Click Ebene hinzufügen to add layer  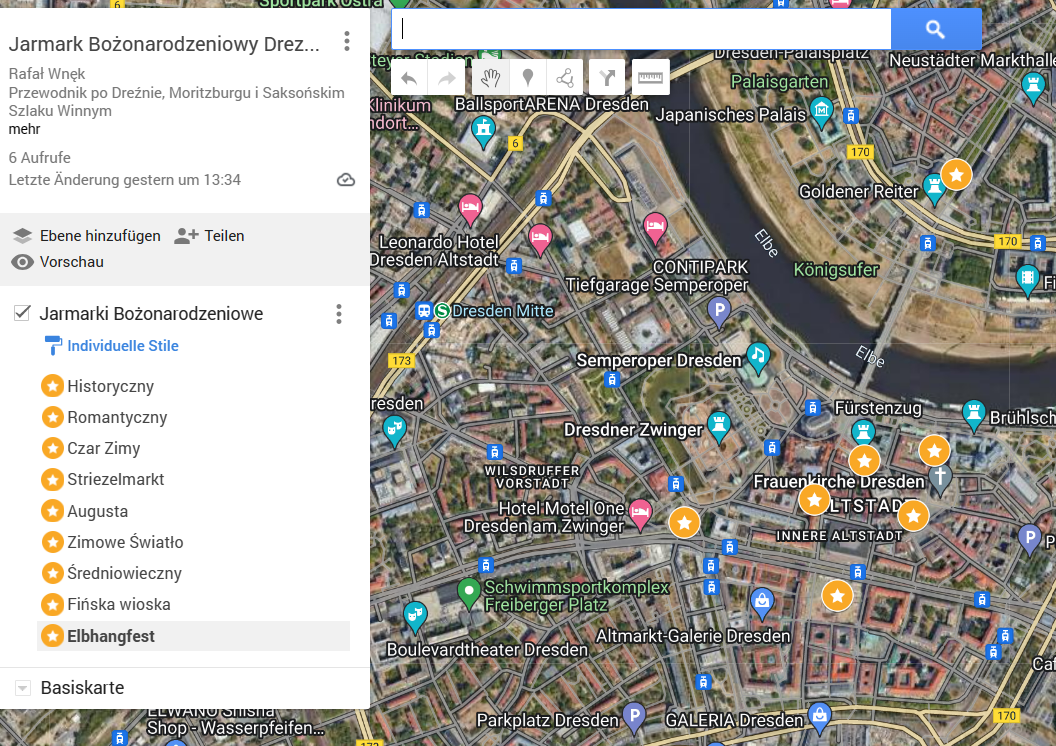pos(87,236)
